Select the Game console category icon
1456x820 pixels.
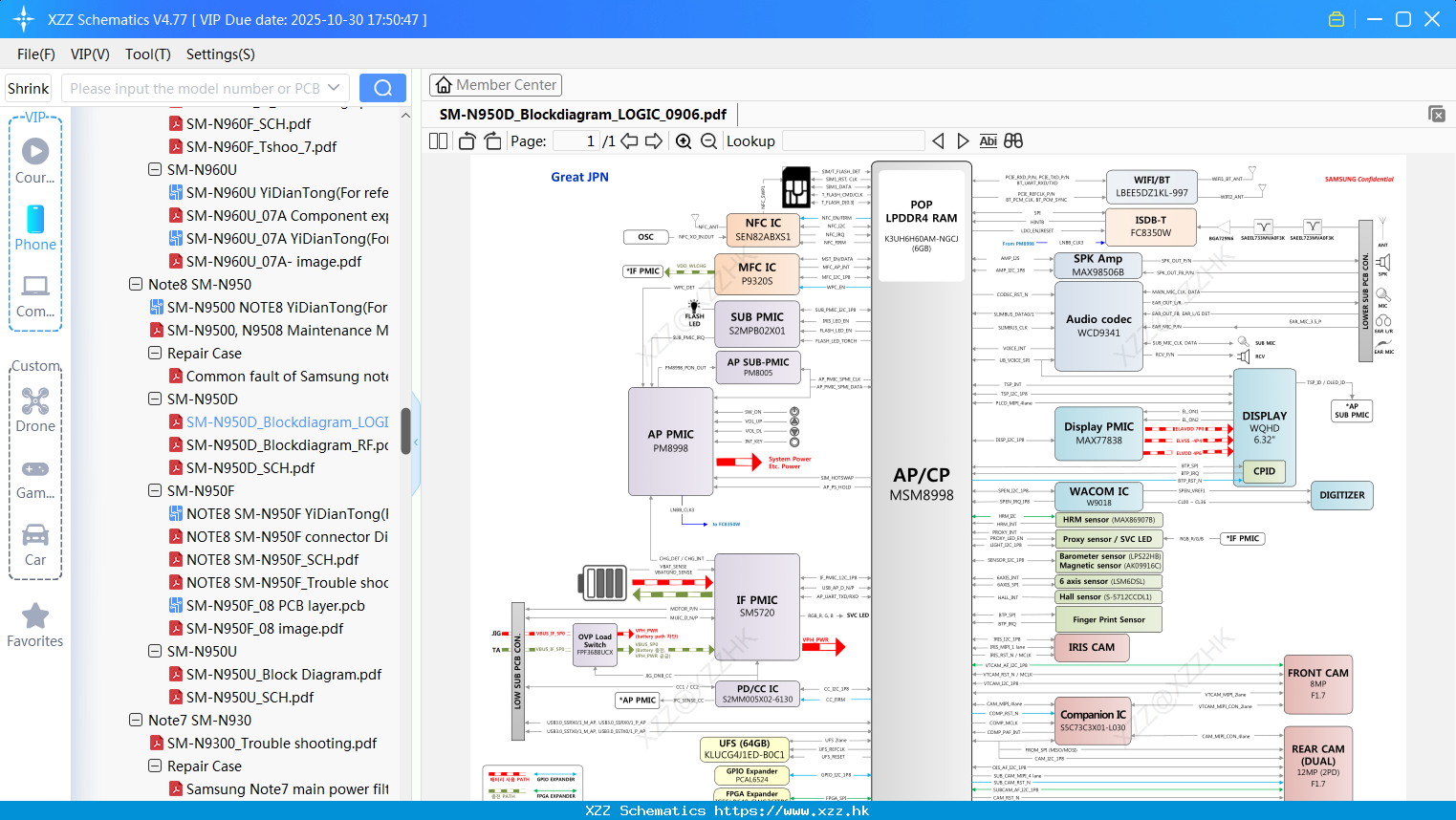[x=35, y=478]
